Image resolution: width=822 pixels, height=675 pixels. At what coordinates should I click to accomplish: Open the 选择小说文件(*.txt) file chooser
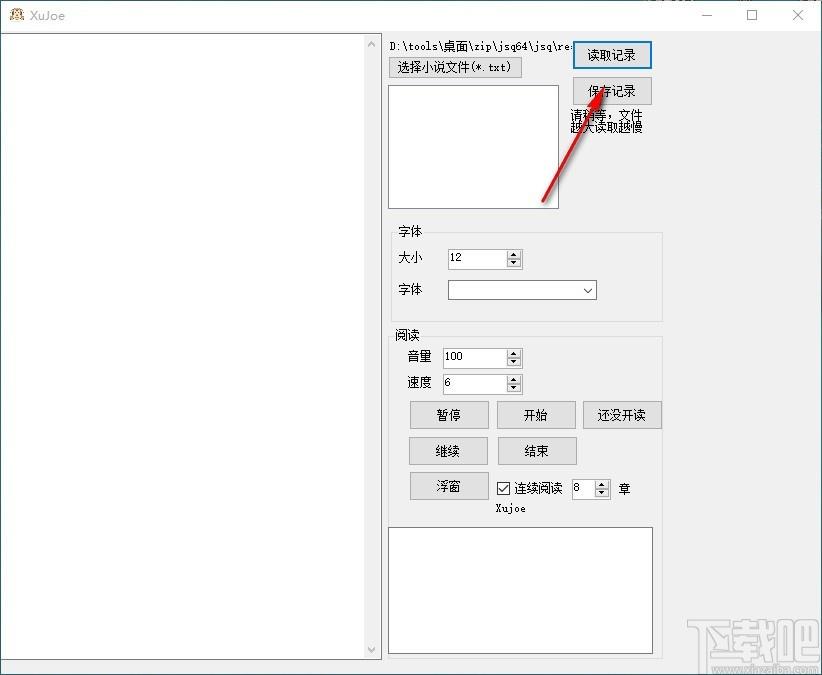click(455, 67)
